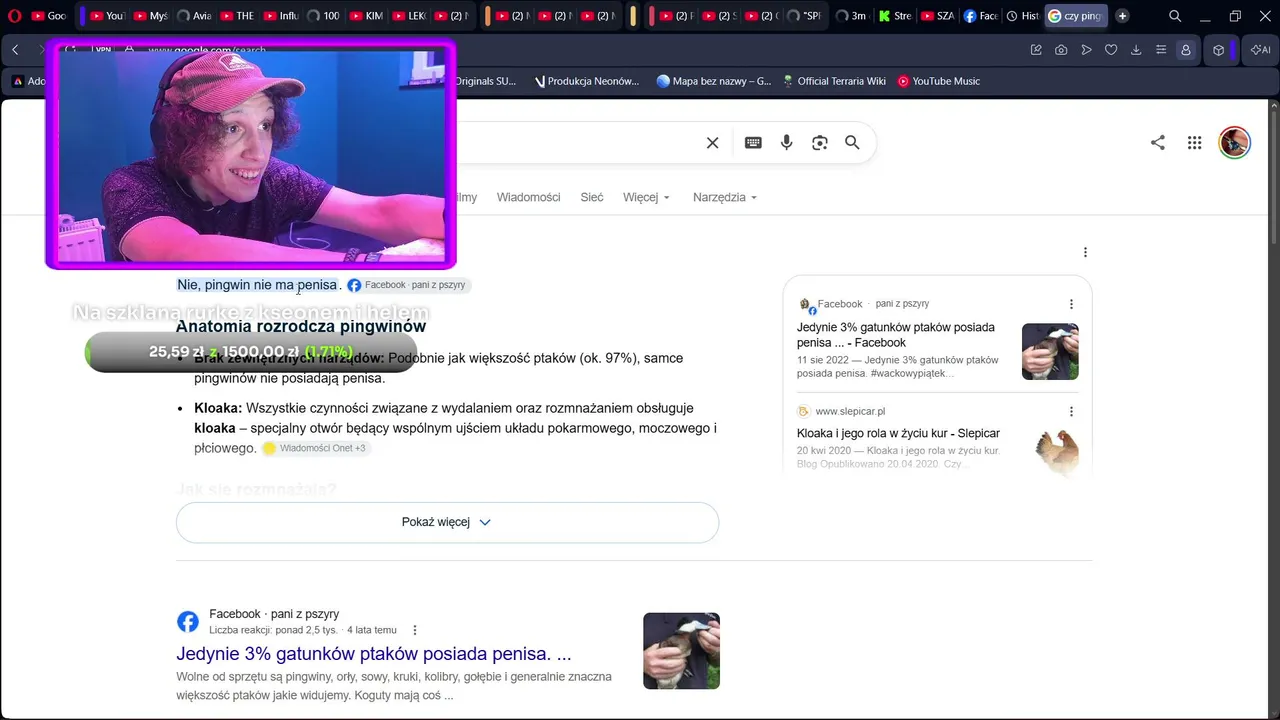1280x720 pixels.
Task: Open the Google apps grid
Action: (1194, 143)
